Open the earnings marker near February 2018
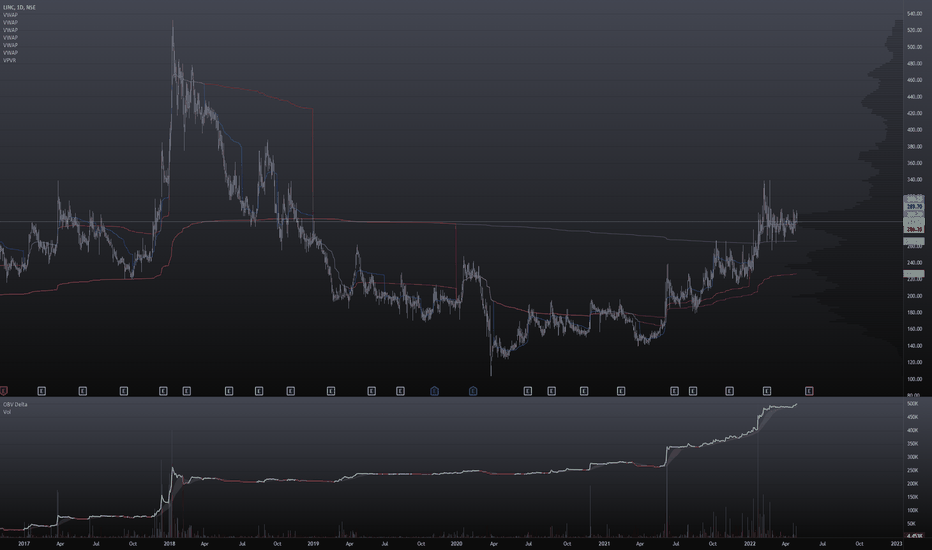932x550 pixels. click(x=187, y=391)
